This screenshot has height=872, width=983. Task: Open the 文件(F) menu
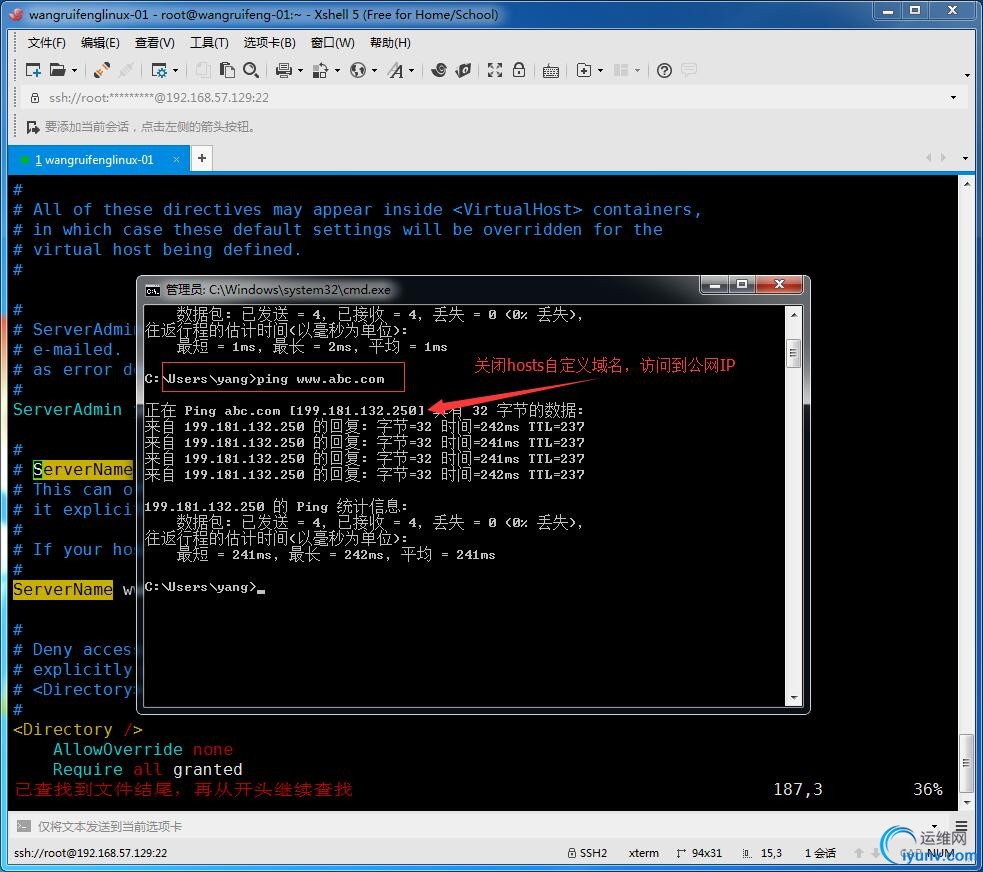(x=46, y=43)
